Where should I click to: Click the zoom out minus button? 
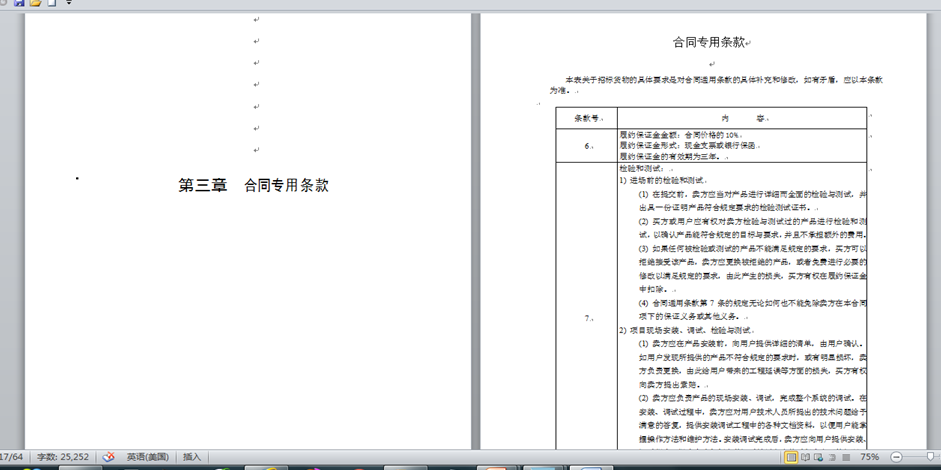(x=896, y=457)
